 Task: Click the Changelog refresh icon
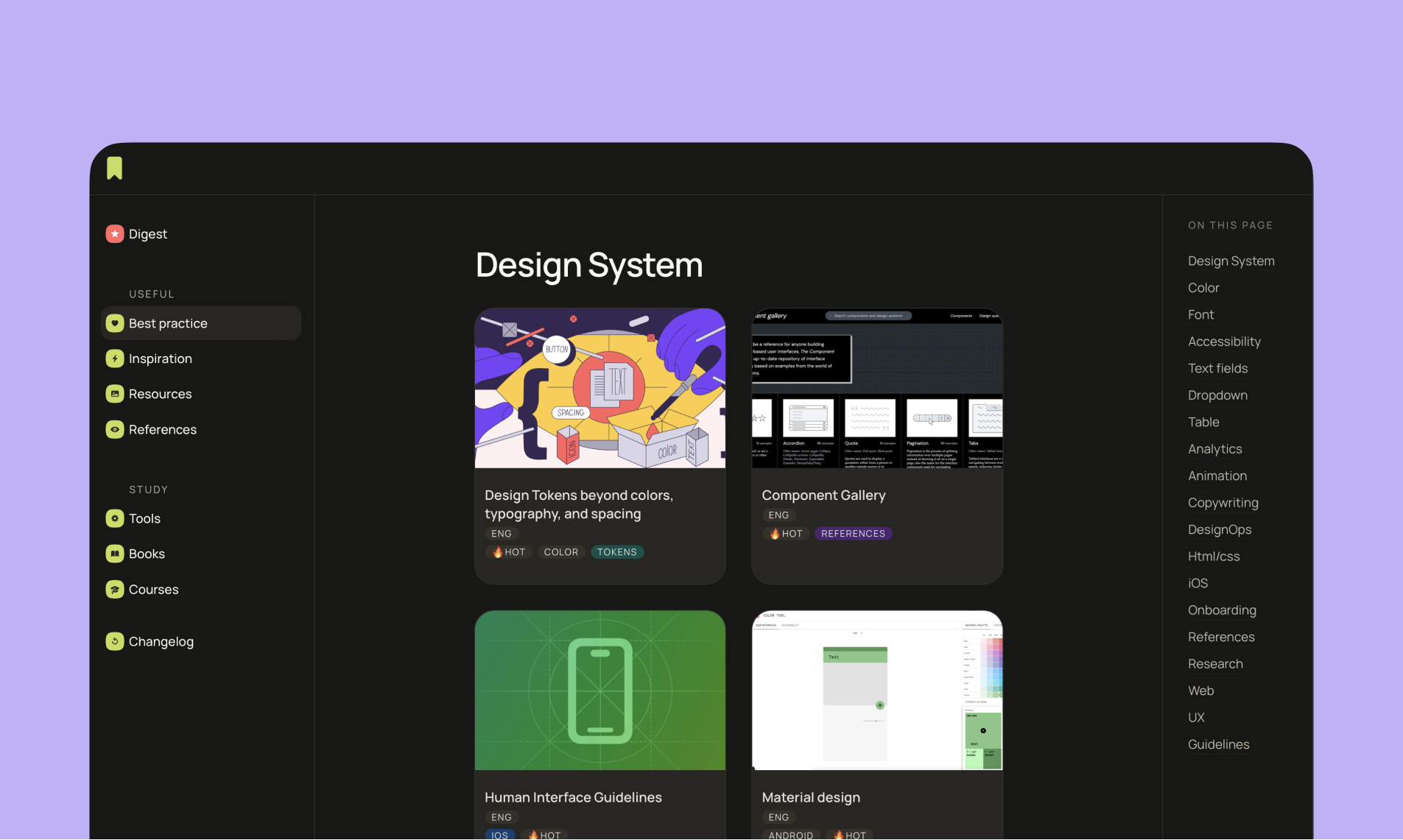[115, 641]
